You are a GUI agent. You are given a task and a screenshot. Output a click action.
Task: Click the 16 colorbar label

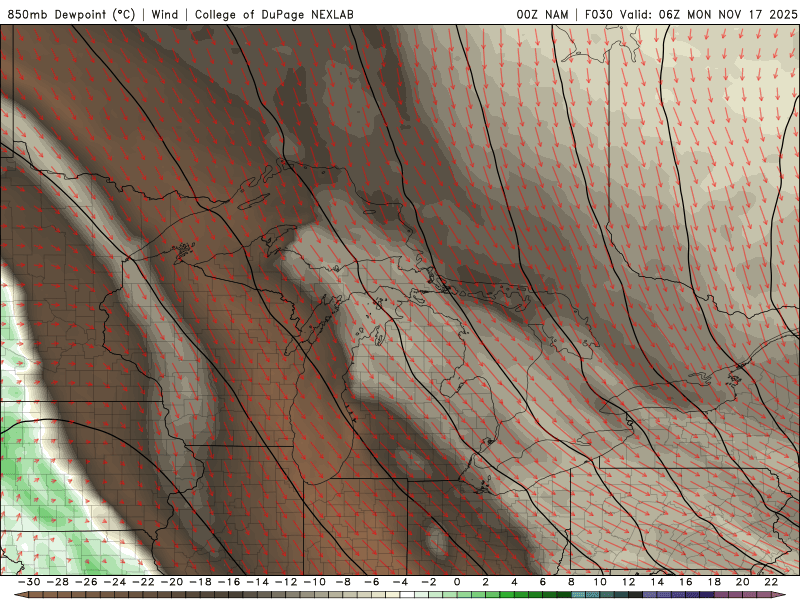pyautogui.click(x=686, y=582)
